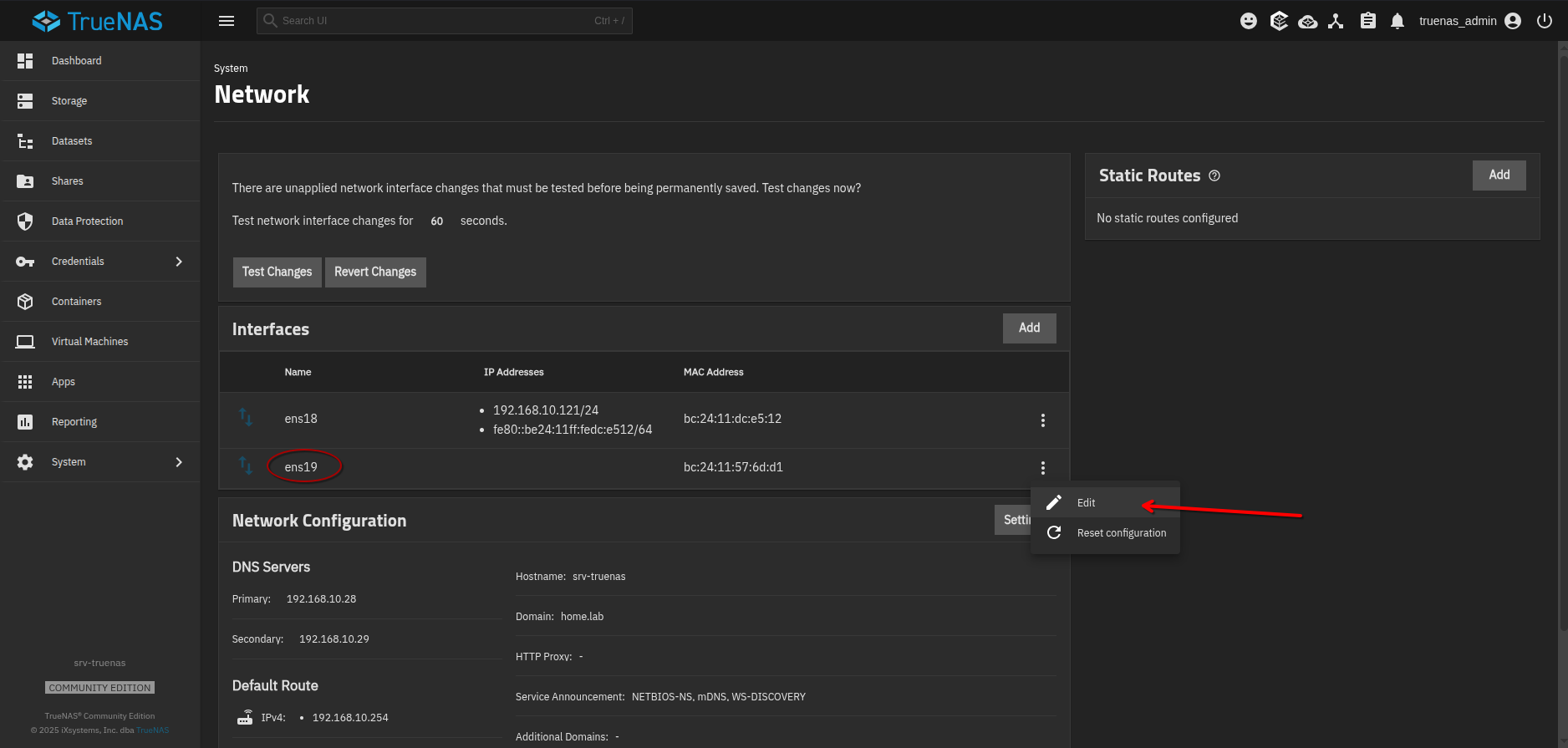The width and height of the screenshot is (1568, 748).
Task: Click the Test Changes button
Action: coord(277,272)
